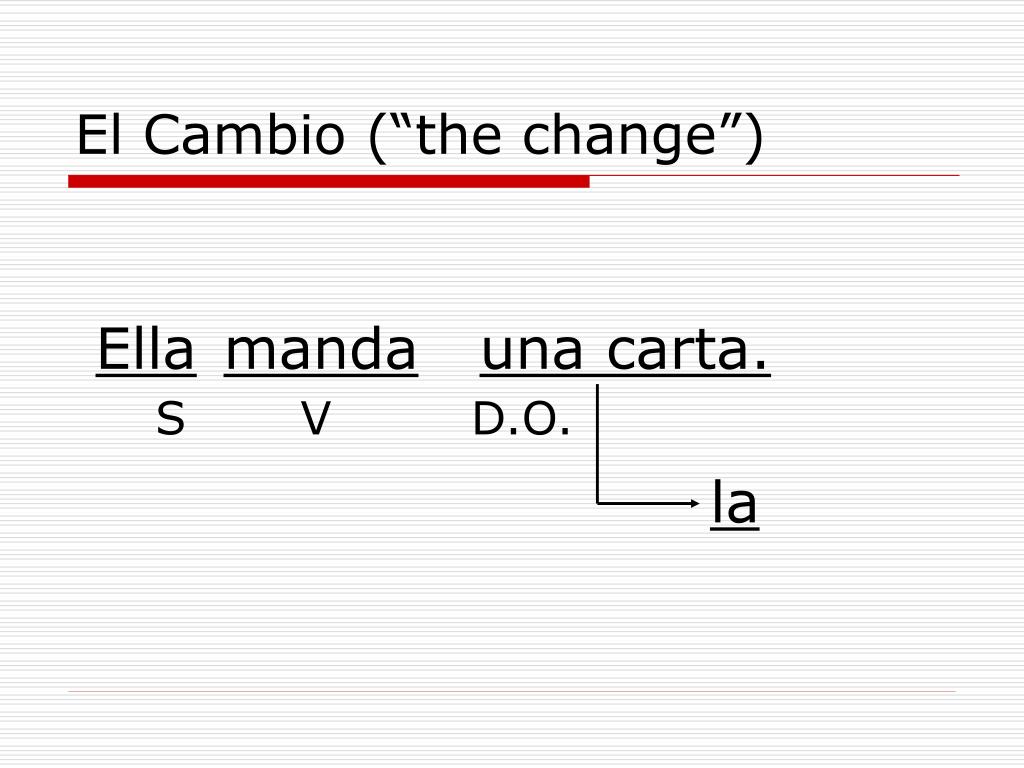Click the horizontal arrow shaft toward la
This screenshot has width=1024, height=768.
644,504
